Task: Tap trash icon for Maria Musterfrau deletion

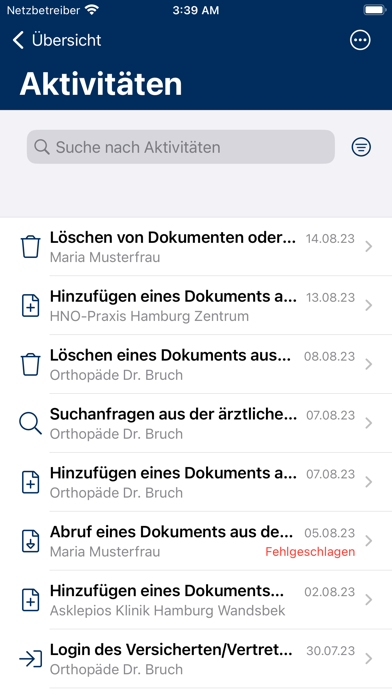Action: [x=31, y=247]
